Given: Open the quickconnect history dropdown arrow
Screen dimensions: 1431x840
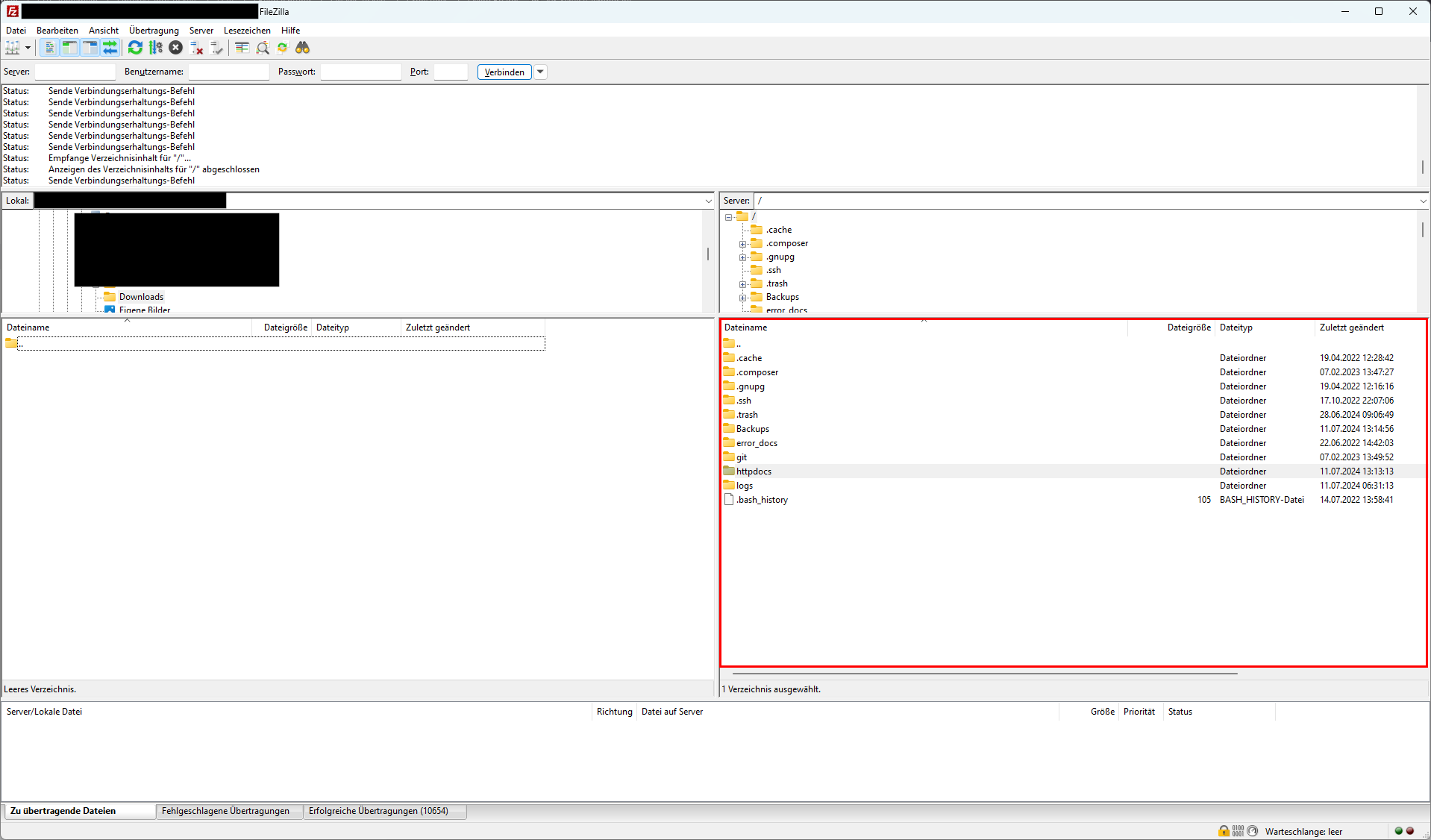Looking at the screenshot, I should click(x=541, y=72).
